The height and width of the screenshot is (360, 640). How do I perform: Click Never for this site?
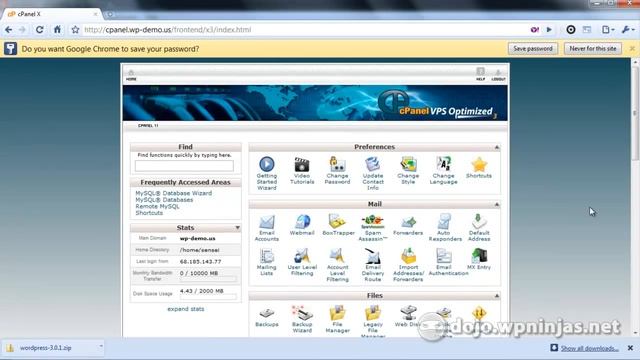pos(593,49)
